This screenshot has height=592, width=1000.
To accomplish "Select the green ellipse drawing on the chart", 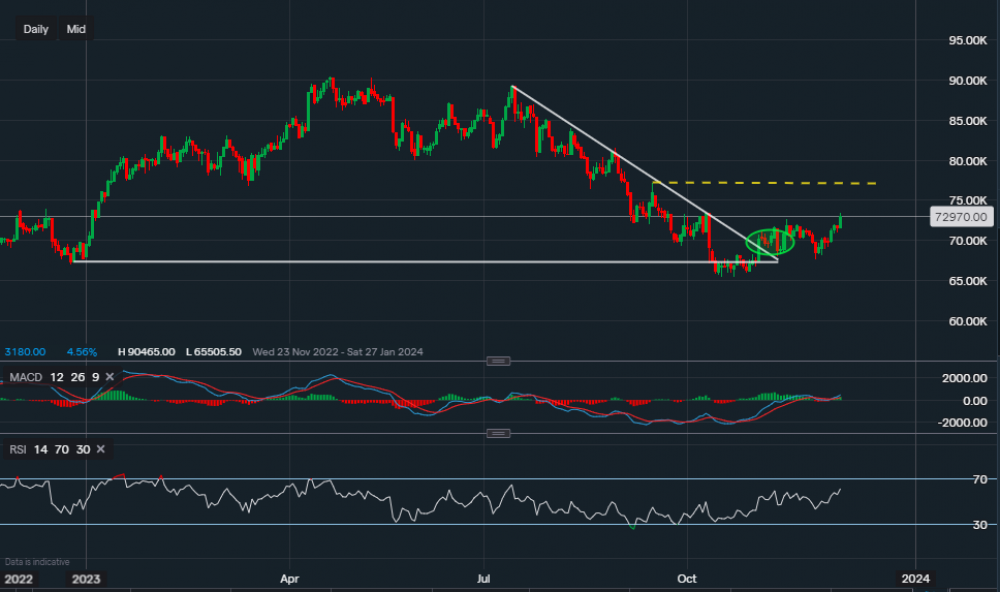I will tap(770, 241).
